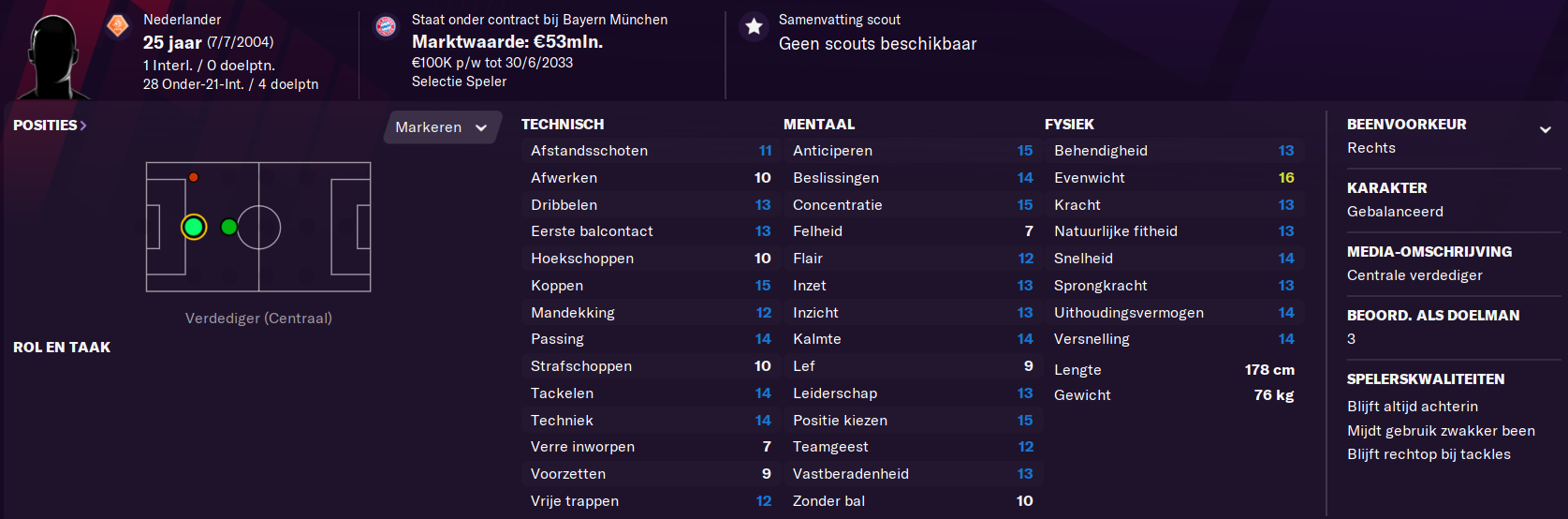Screen dimensions: 1568x519
Task: Click the Bayern München club crest icon
Action: pos(386,26)
